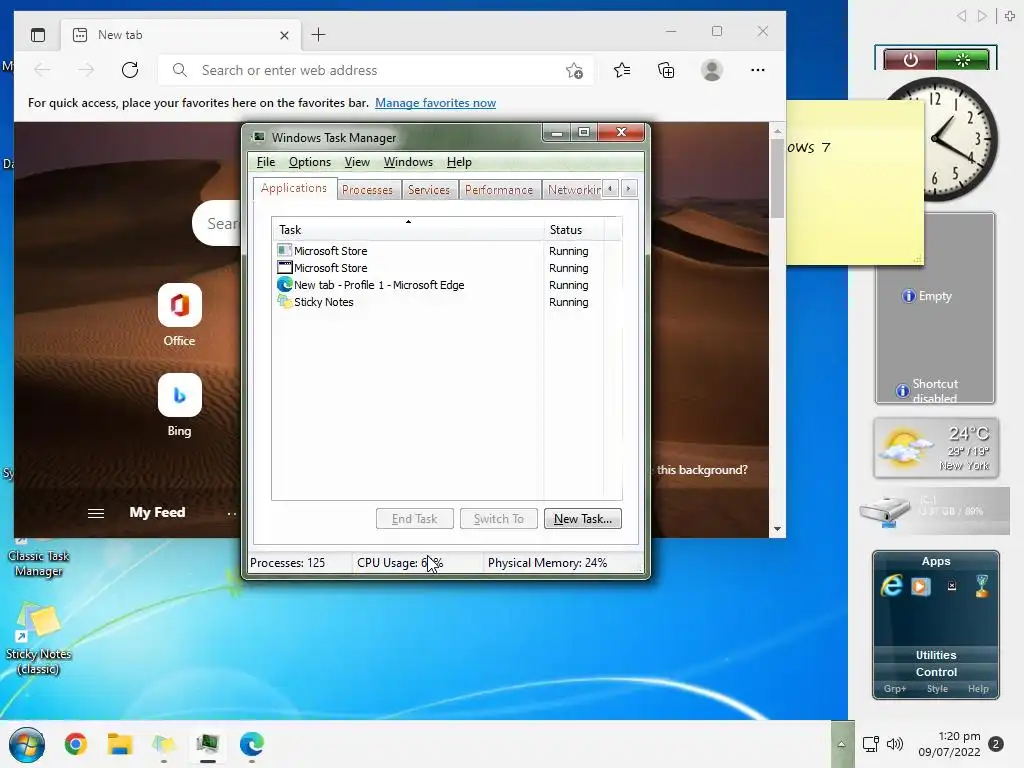The width and height of the screenshot is (1024, 768).
Task: Open the Edge profile avatar
Action: click(x=712, y=70)
